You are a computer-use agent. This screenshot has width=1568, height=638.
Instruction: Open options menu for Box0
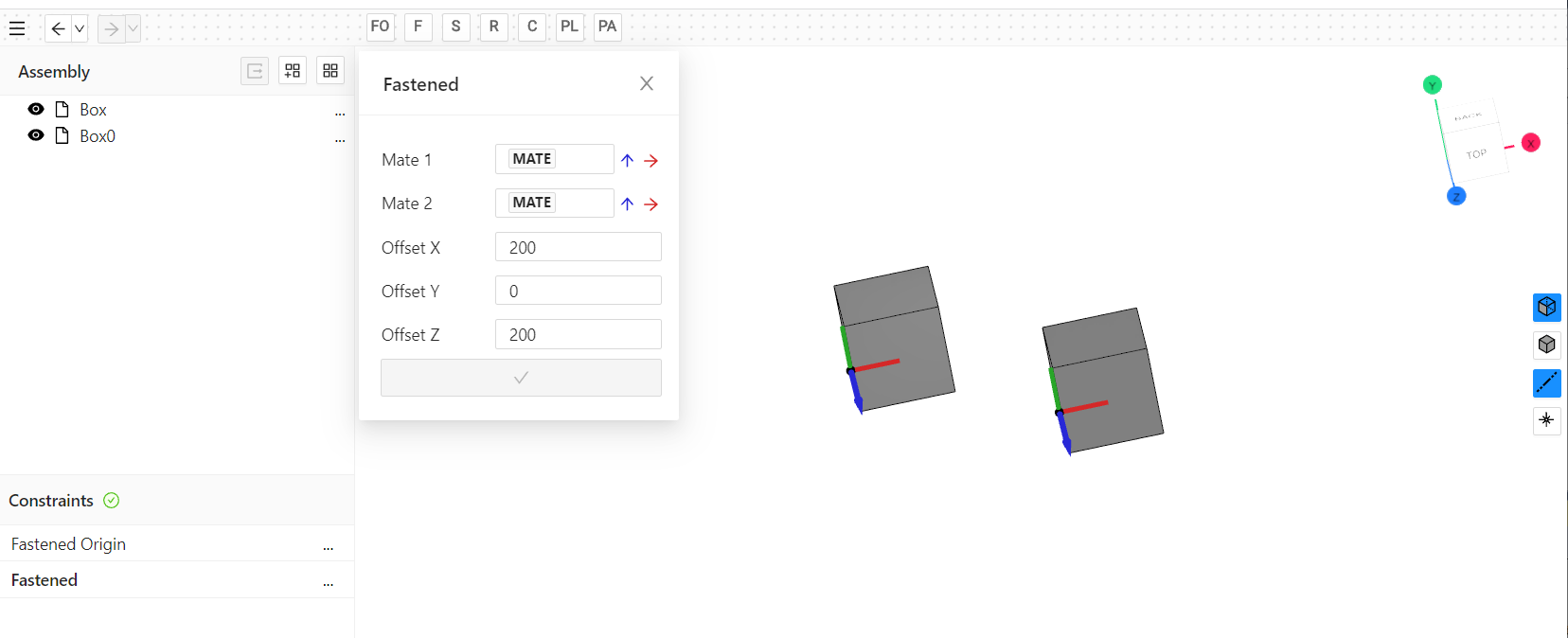[340, 138]
